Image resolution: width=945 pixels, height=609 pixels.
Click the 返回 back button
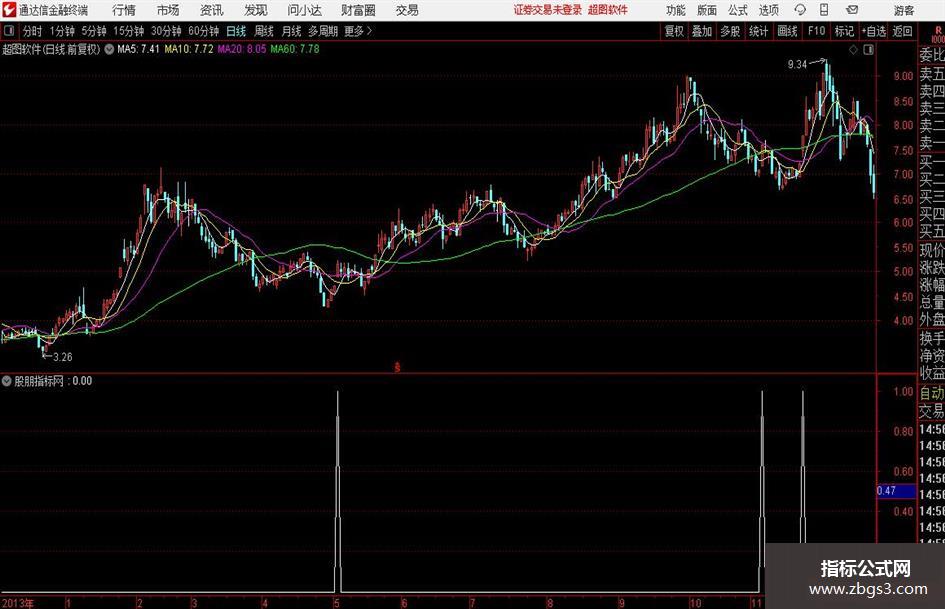[902, 31]
